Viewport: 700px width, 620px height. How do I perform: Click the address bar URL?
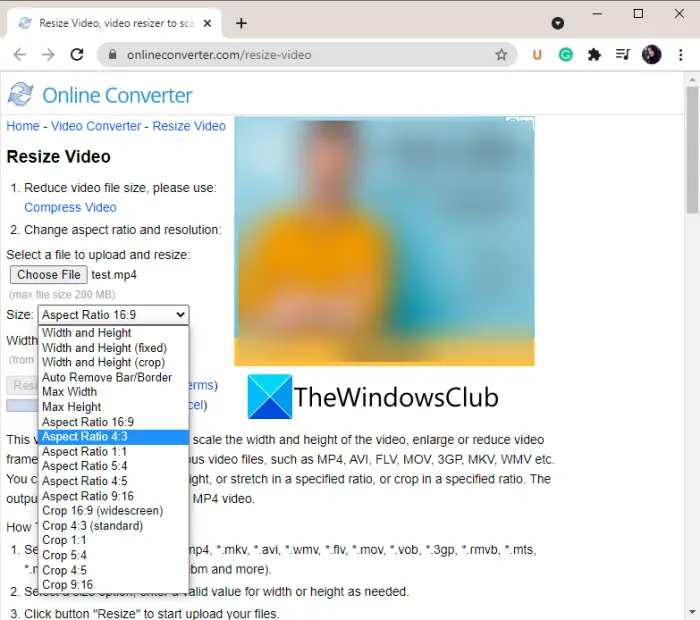click(x=219, y=55)
